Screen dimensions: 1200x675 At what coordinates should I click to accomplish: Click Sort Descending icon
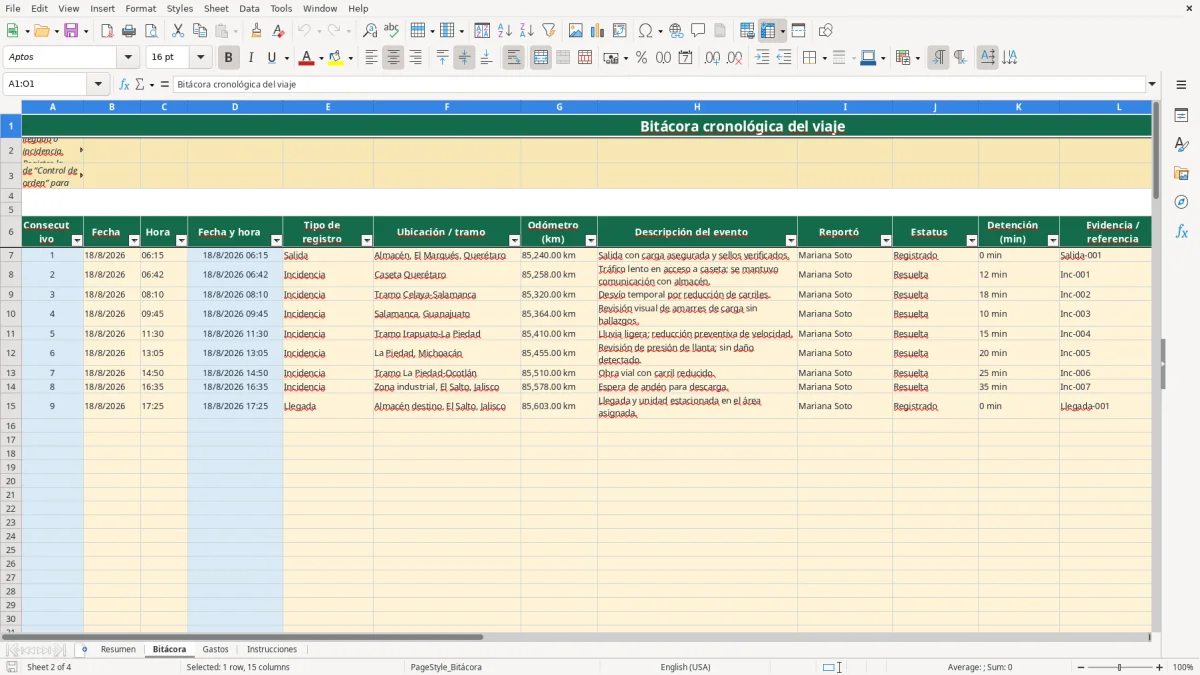(526, 31)
